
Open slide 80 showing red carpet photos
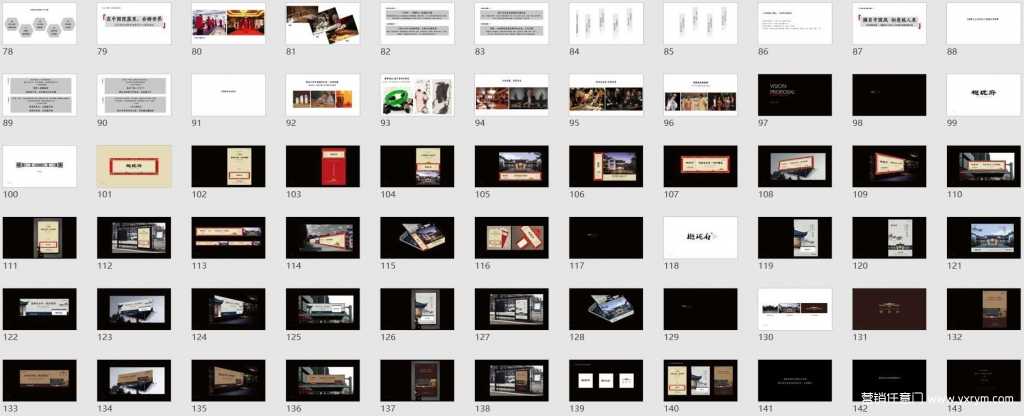tap(228, 22)
